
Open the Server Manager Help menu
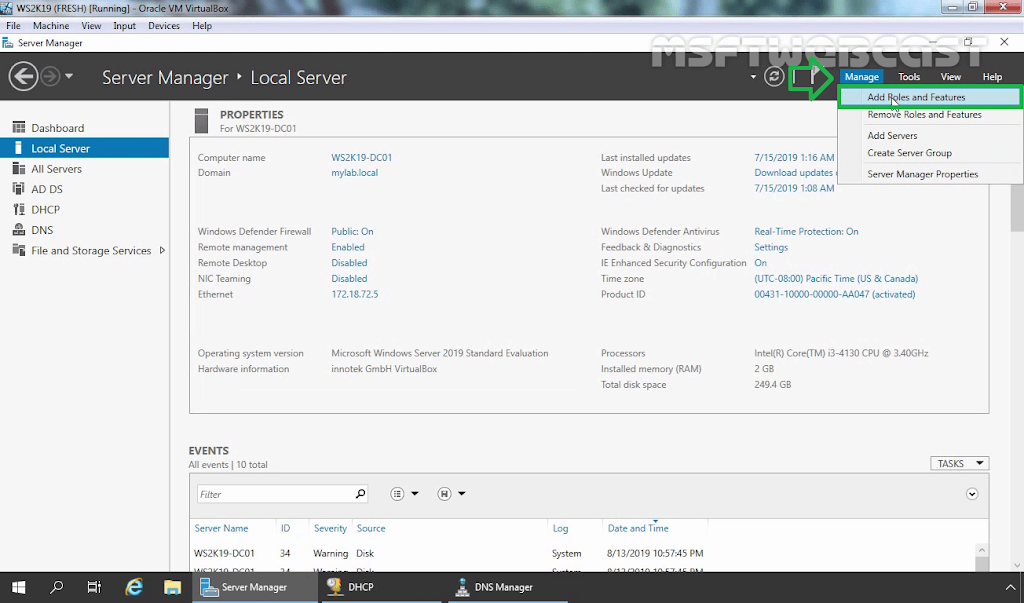pyautogui.click(x=992, y=76)
